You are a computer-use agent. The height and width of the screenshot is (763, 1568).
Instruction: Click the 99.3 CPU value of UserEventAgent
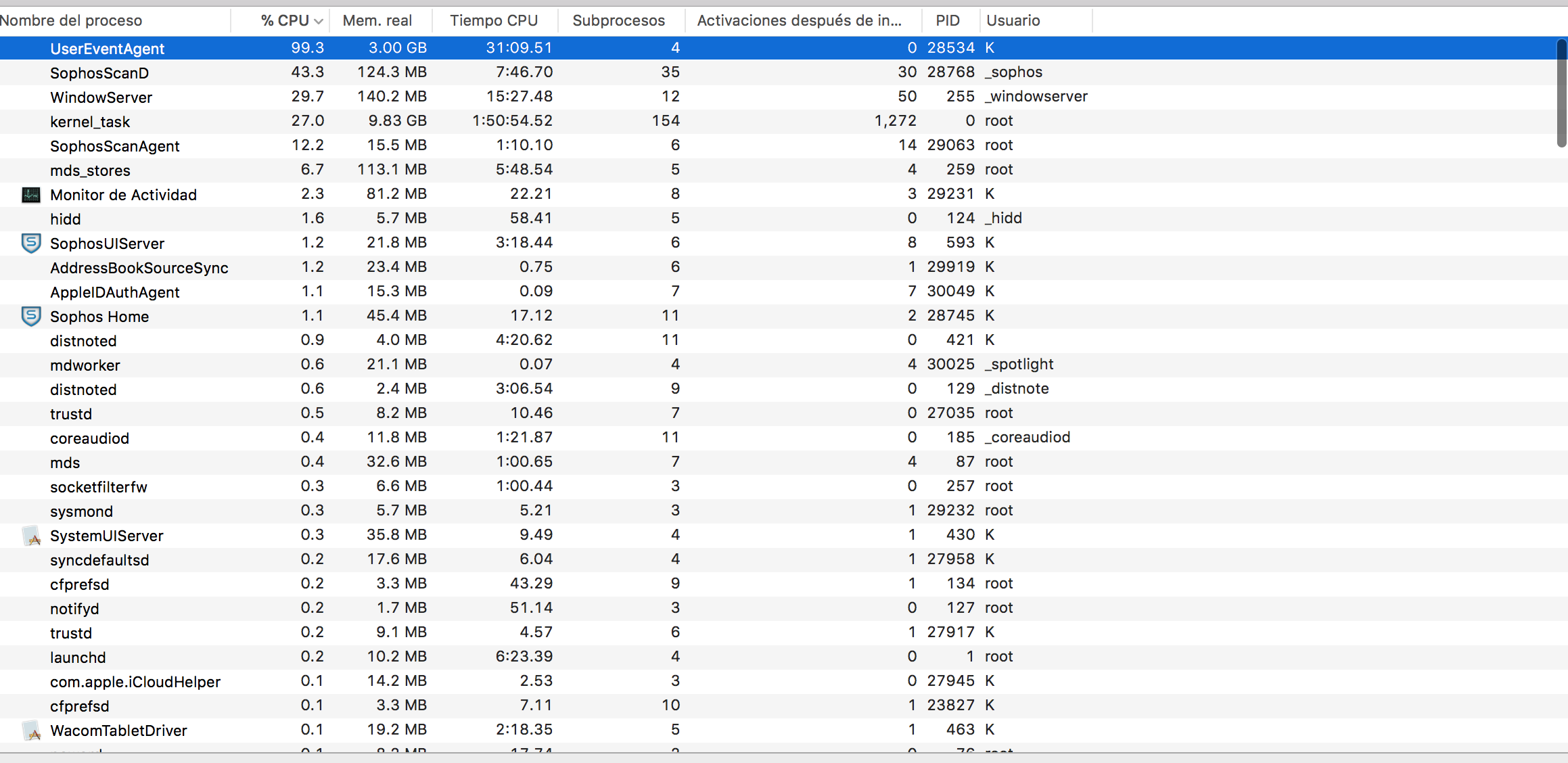pos(308,48)
